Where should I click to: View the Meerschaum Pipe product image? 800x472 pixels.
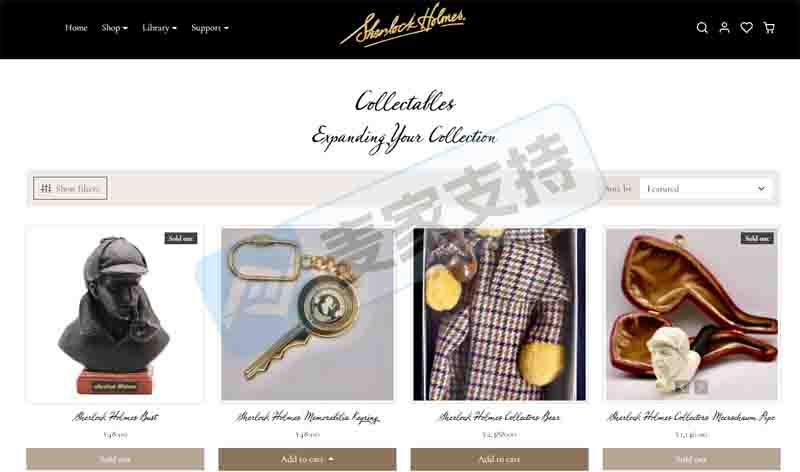pyautogui.click(x=691, y=314)
